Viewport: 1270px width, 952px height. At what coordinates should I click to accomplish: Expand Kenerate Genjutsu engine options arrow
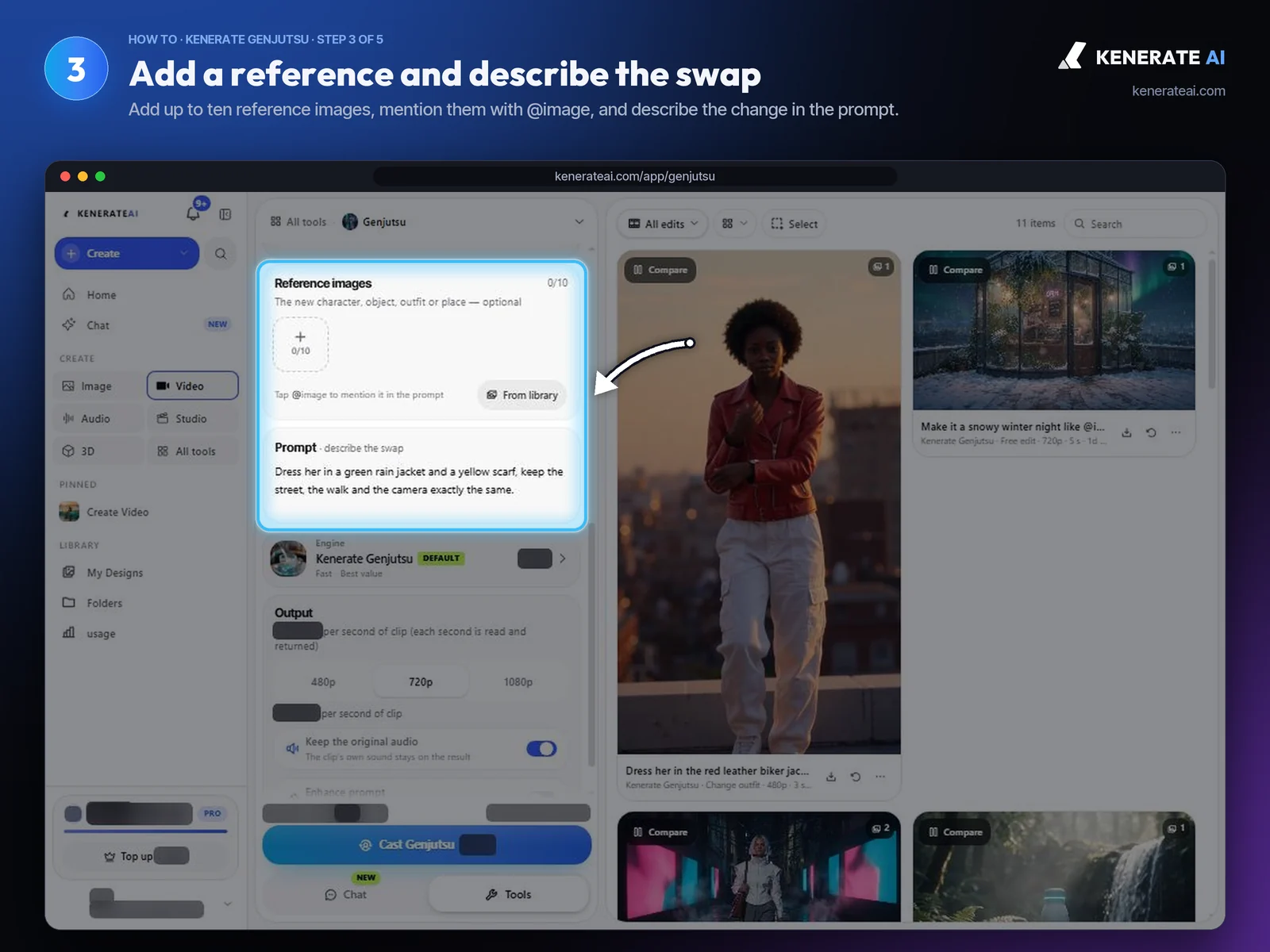[562, 559]
